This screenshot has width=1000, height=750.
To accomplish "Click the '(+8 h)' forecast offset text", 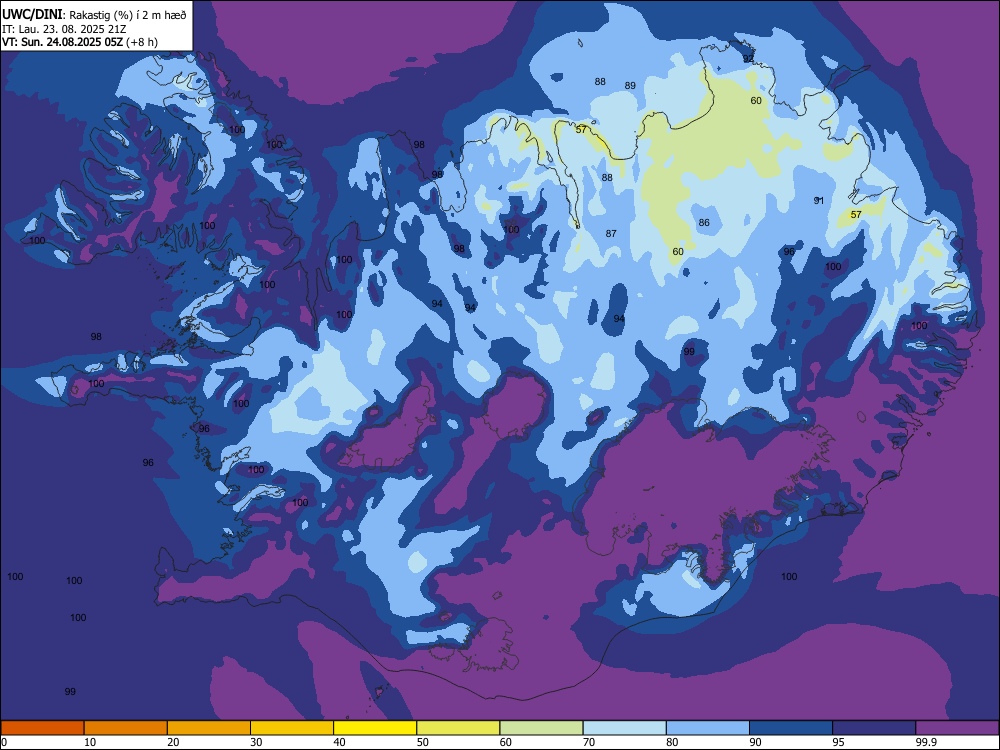I will 142,42.
